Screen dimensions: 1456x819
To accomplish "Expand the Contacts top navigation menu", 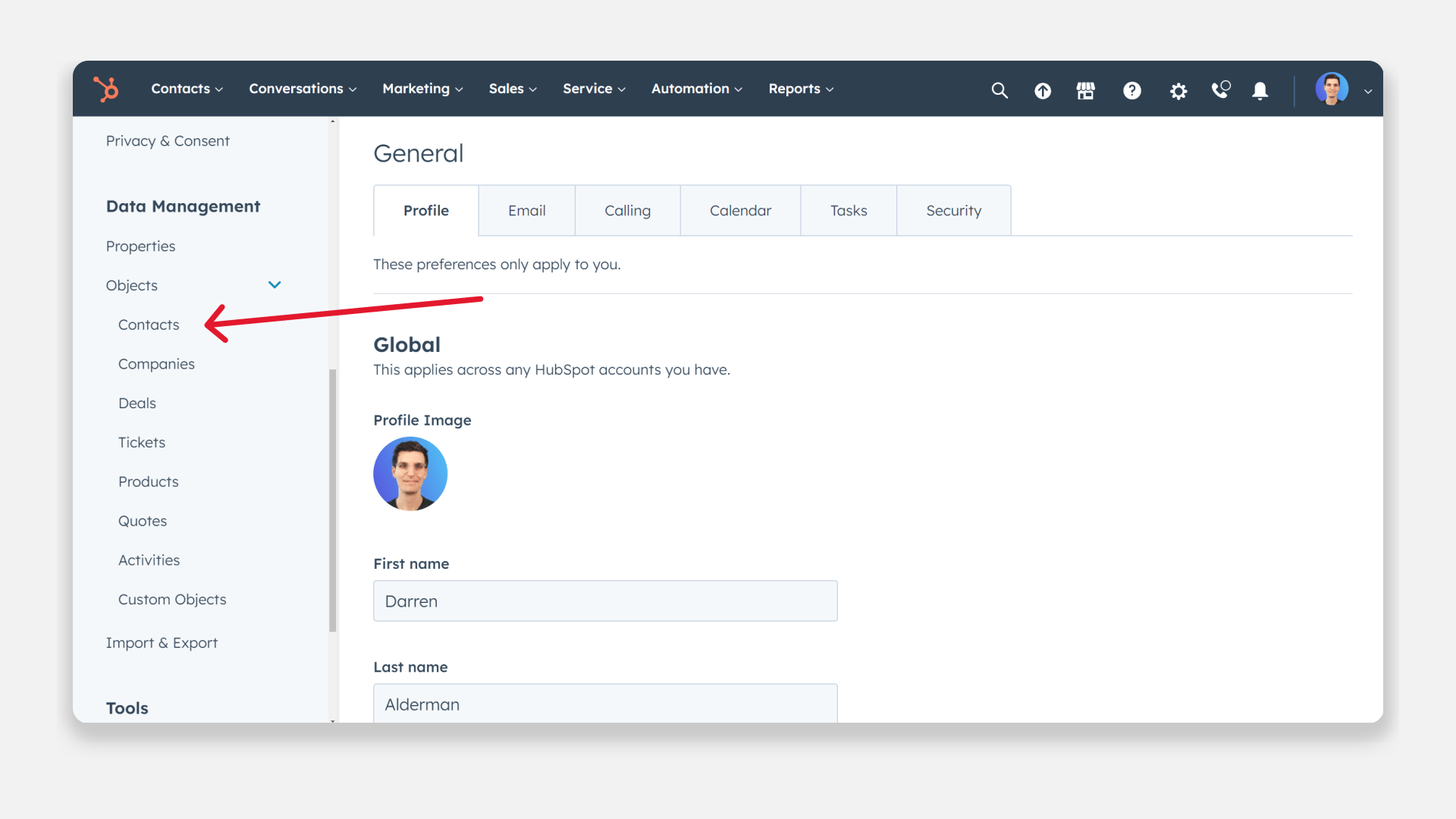I will point(187,89).
